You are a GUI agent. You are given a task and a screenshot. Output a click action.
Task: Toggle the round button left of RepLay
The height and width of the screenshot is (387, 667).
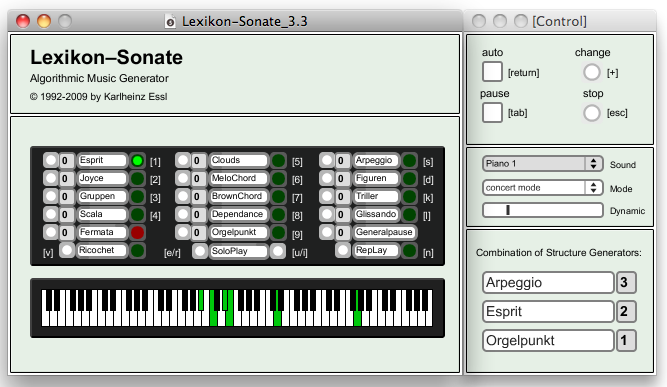[x=343, y=250]
